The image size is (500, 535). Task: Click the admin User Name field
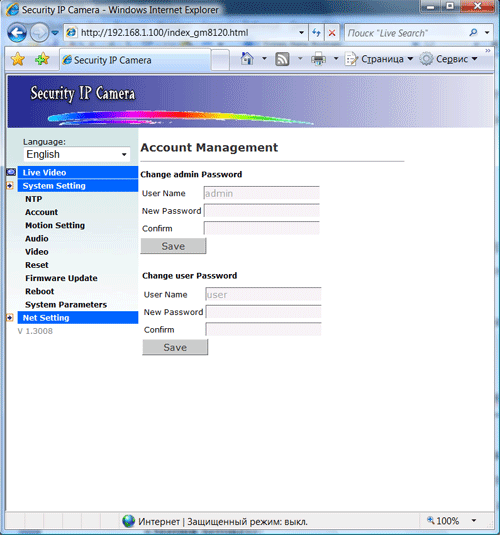click(x=262, y=193)
